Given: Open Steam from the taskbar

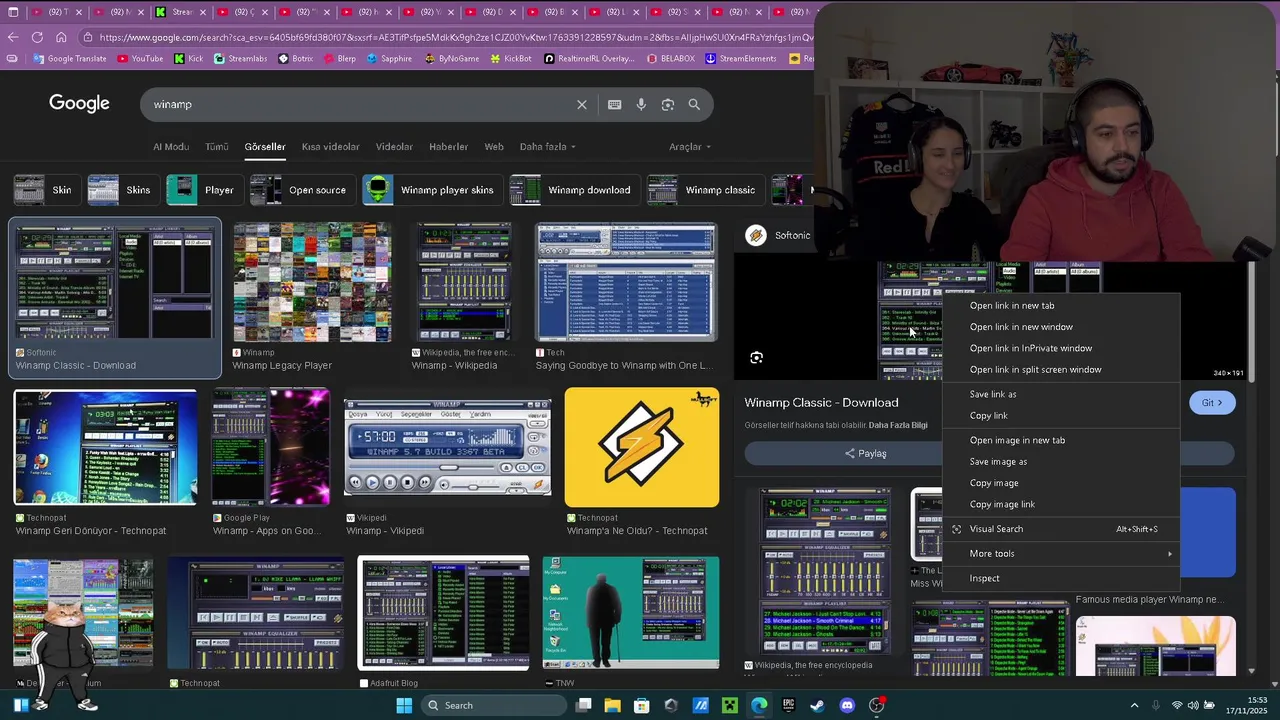Looking at the screenshot, I should point(817,705).
